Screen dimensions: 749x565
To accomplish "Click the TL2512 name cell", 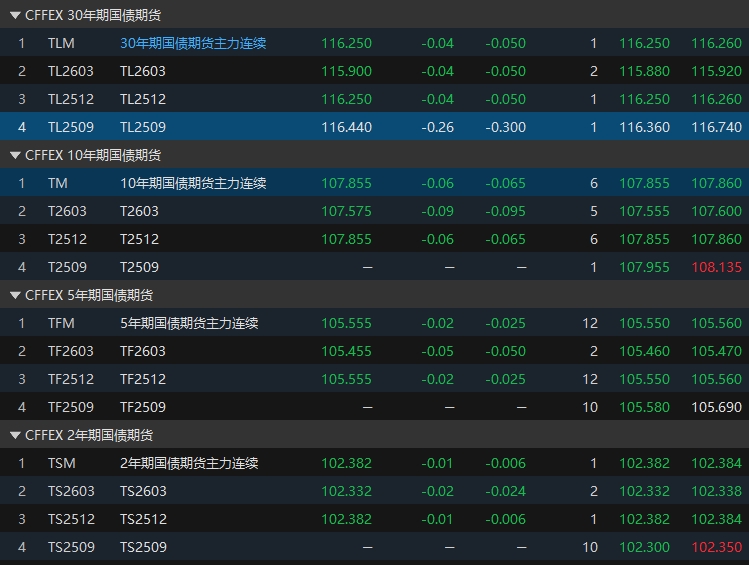I will coord(143,99).
